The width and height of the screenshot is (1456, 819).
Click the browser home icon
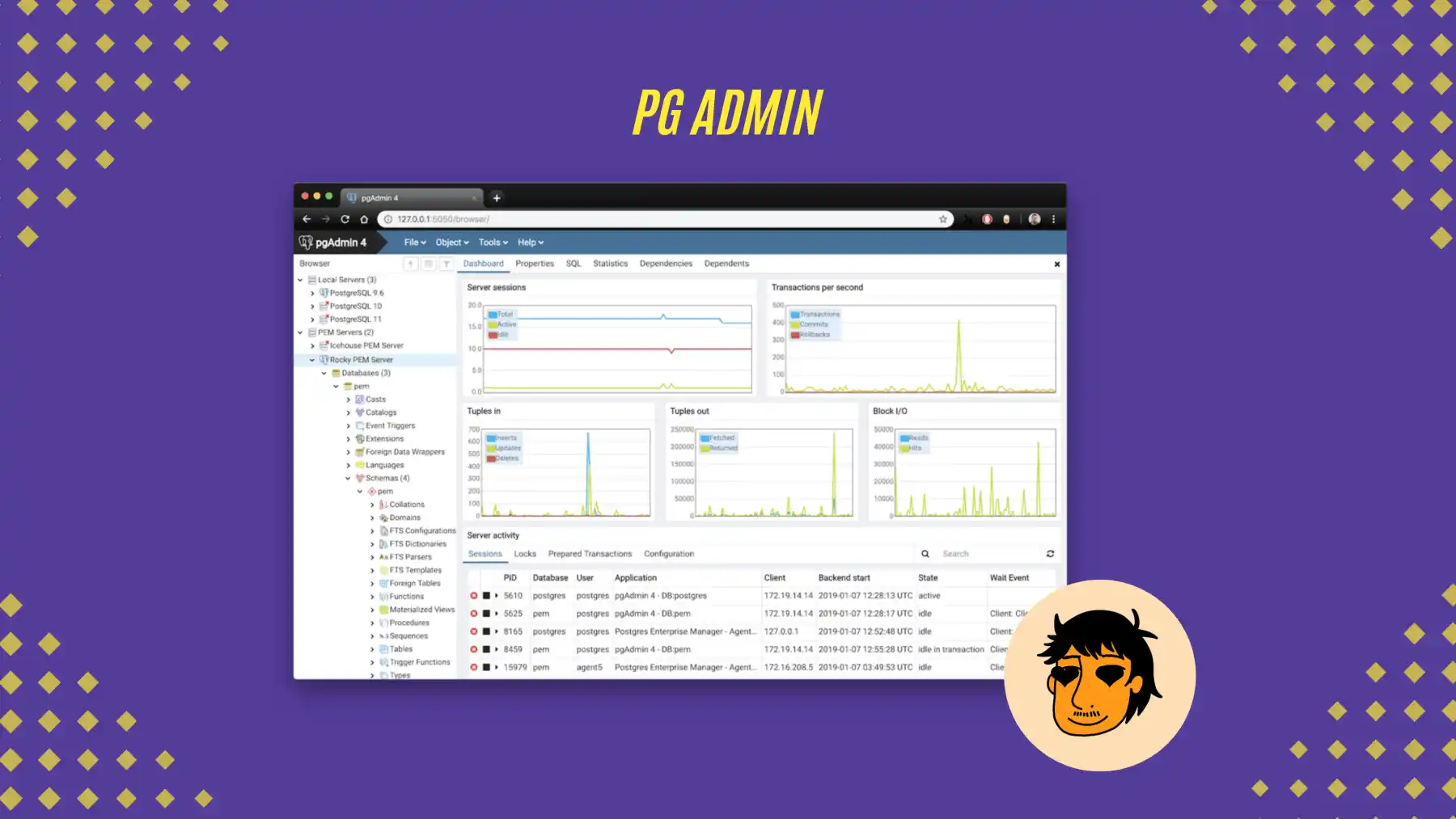coord(364,219)
